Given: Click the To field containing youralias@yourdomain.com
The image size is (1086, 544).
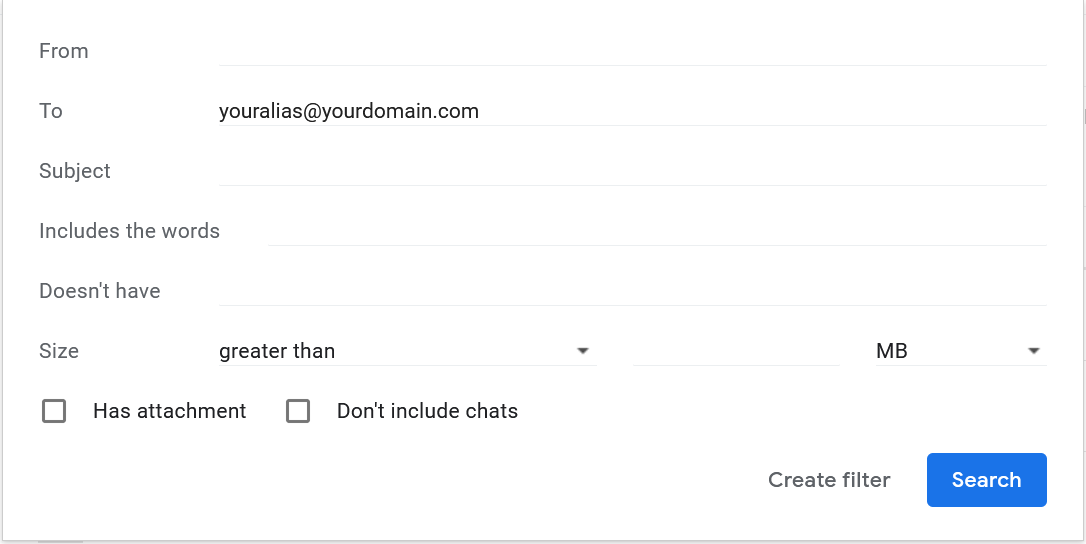Looking at the screenshot, I should coord(632,111).
